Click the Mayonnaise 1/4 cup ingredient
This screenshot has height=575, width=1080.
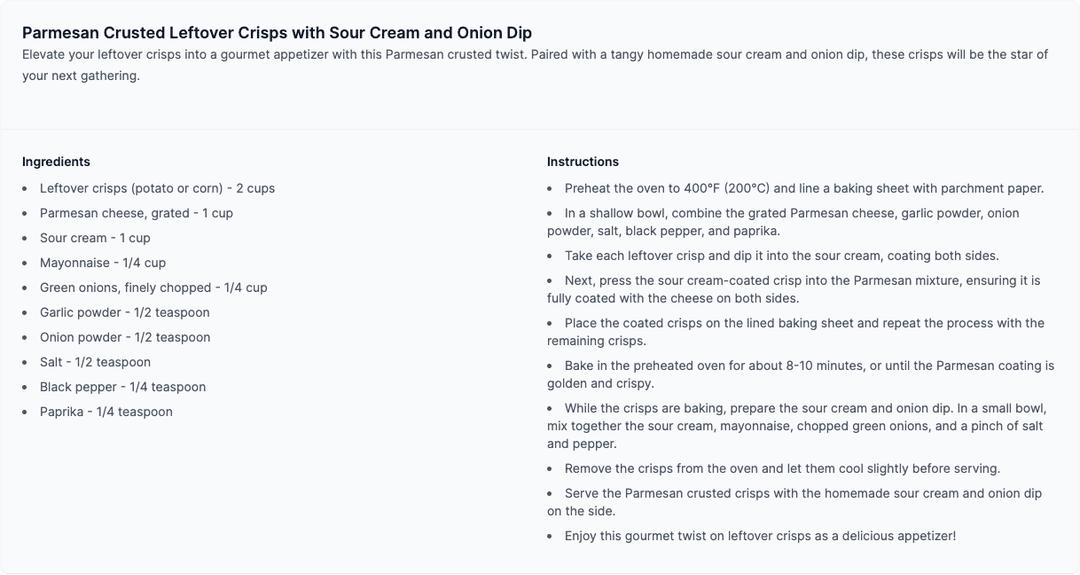point(103,263)
